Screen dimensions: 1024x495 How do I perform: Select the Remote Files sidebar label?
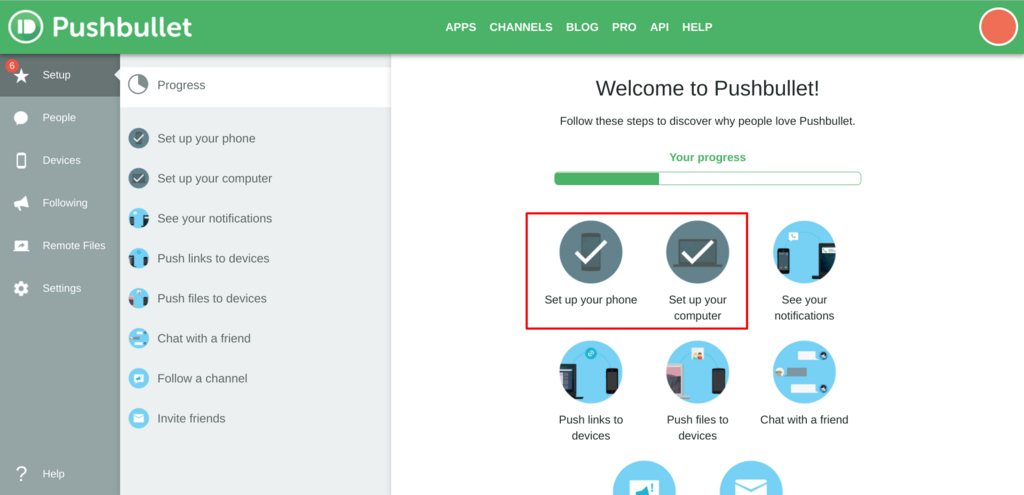(x=74, y=246)
